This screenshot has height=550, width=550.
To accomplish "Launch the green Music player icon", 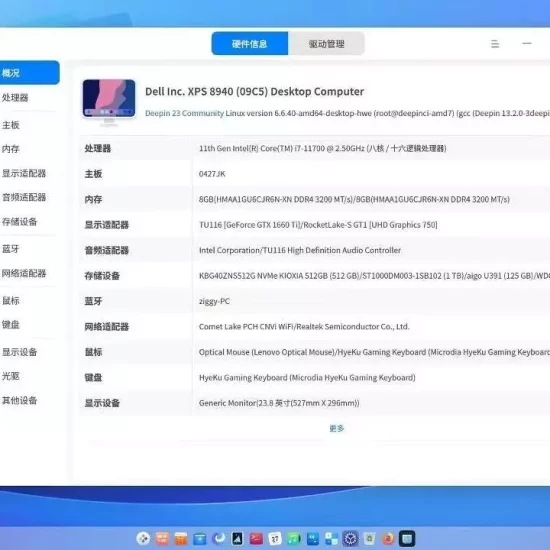I will pyautogui.click(x=294, y=538).
